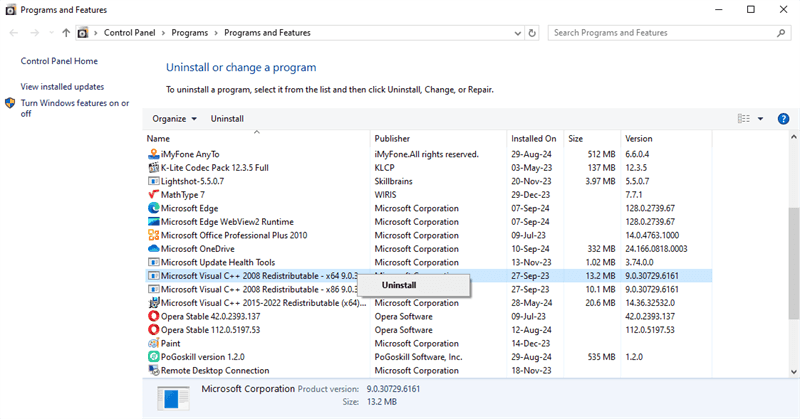Click the Opera Stable 112.0.5197.53 icon

pos(153,330)
